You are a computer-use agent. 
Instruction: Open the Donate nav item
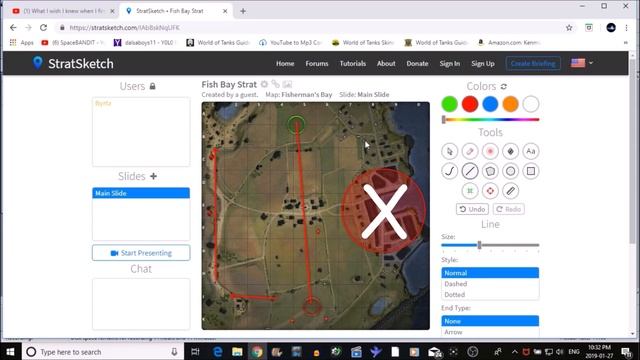pos(417,63)
